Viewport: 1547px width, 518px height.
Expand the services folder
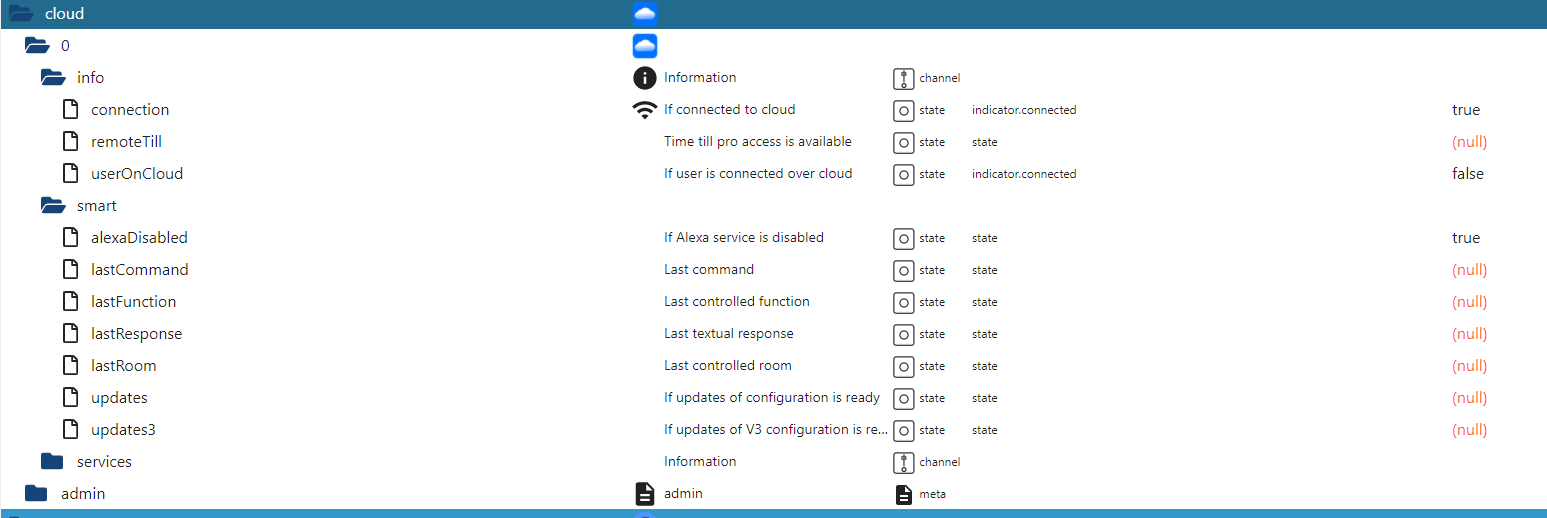pyautogui.click(x=52, y=462)
